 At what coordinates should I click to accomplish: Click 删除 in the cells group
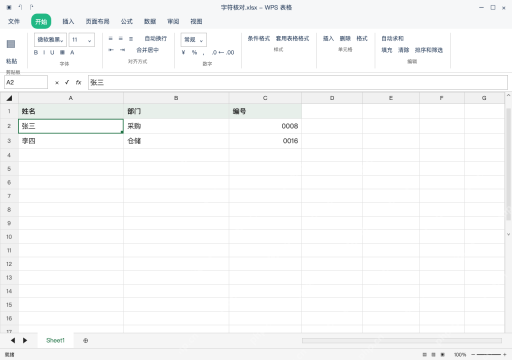(345, 39)
